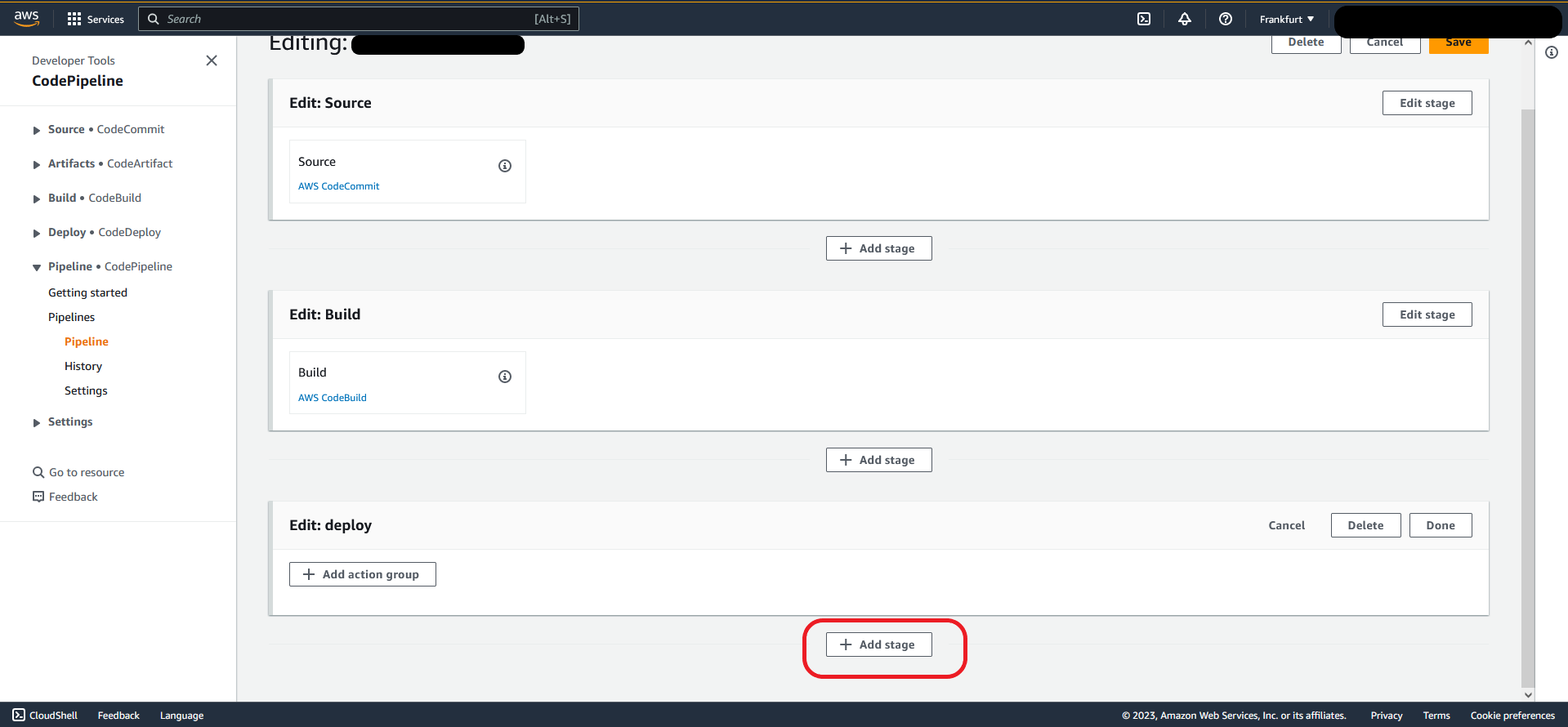Click the page vertical scrollbar
1568x727 pixels.
[x=1528, y=397]
